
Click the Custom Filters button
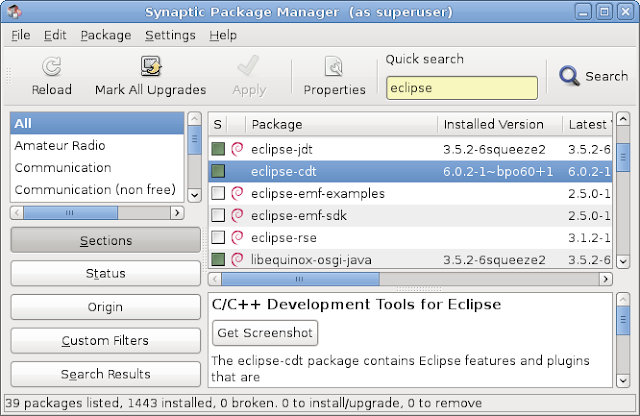pyautogui.click(x=106, y=340)
